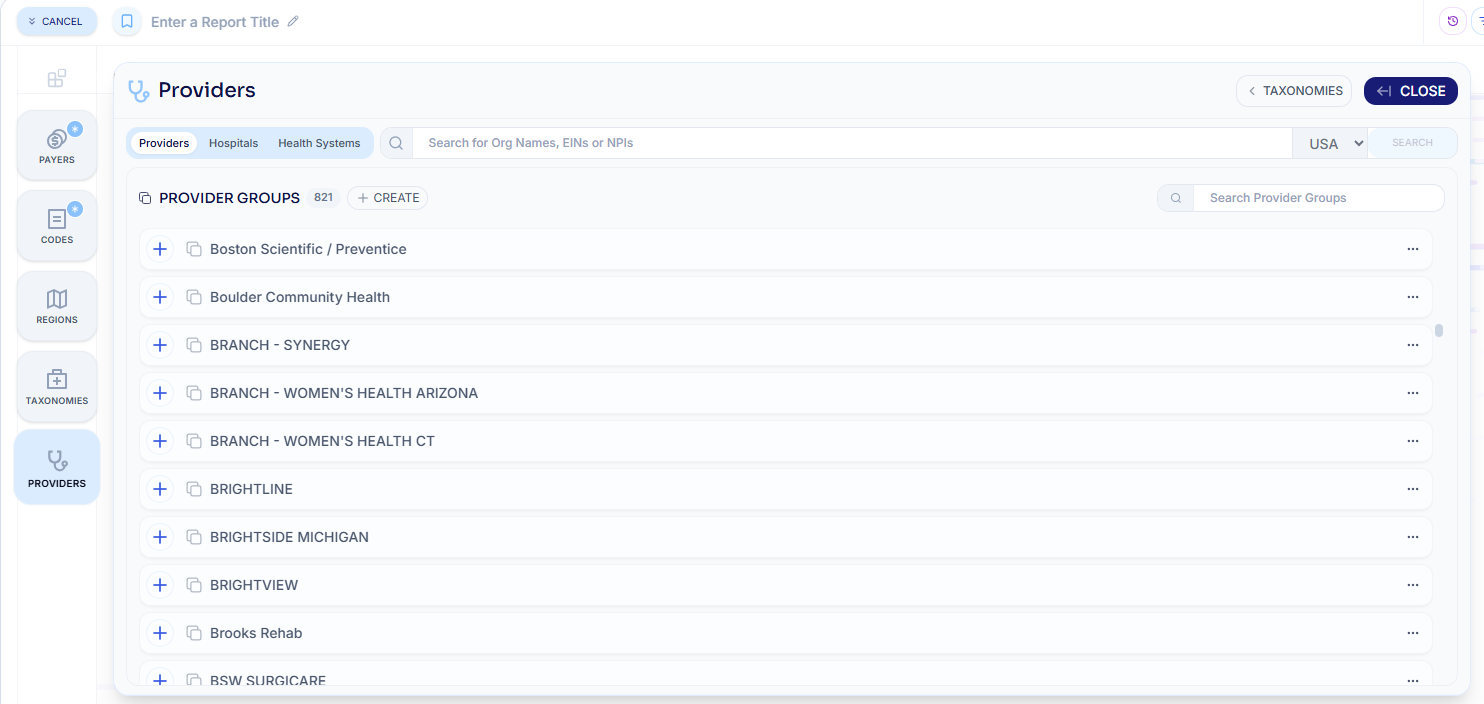Screen dimensions: 1484x704
Task: Click copy icon beside BRANCH - WOMEN'S HEALTH ARIZONA
Action: [194, 393]
